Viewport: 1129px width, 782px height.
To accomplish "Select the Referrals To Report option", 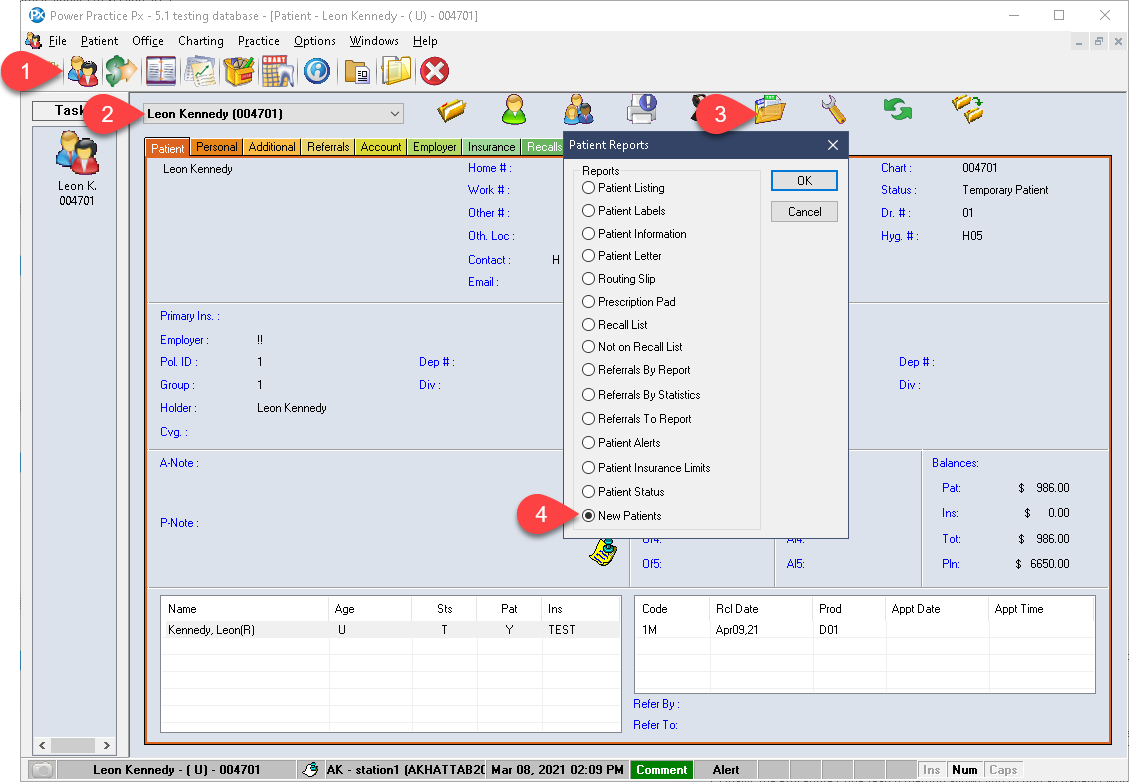I will [637, 418].
